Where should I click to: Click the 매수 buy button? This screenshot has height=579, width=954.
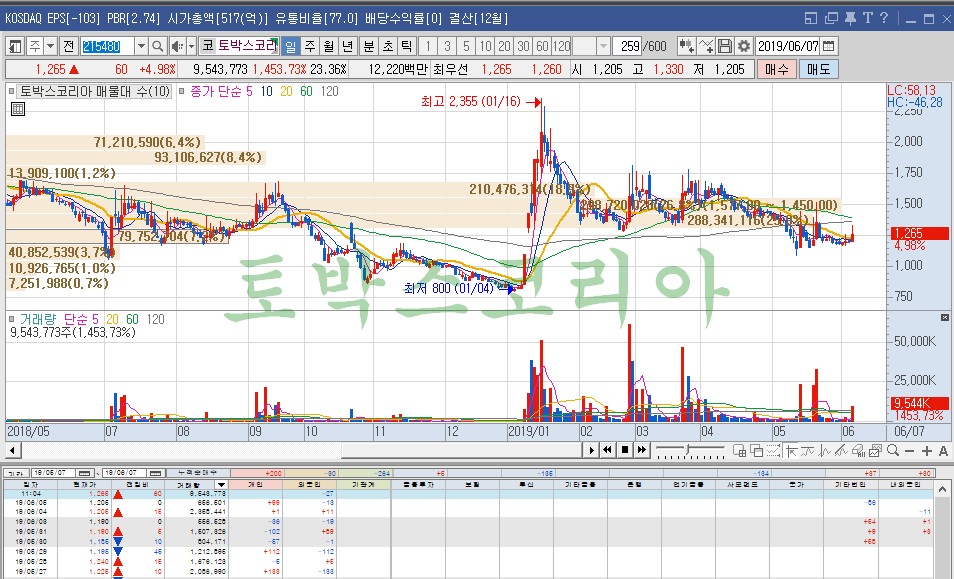776,69
